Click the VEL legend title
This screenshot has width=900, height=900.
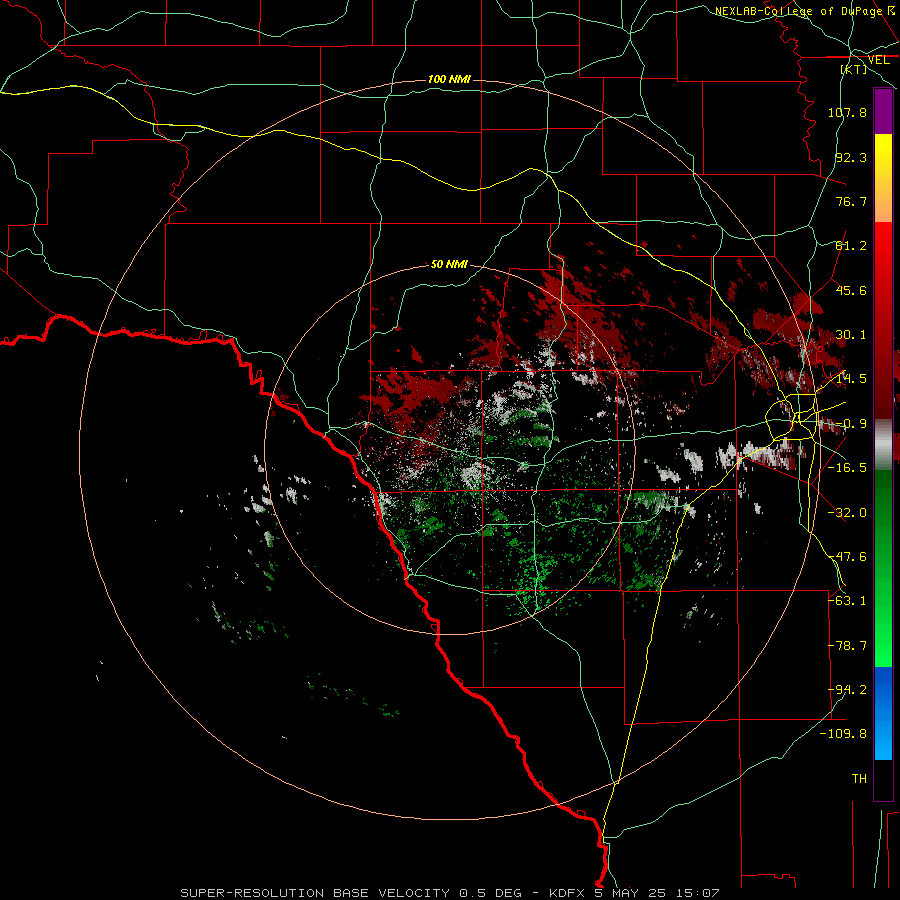click(879, 60)
